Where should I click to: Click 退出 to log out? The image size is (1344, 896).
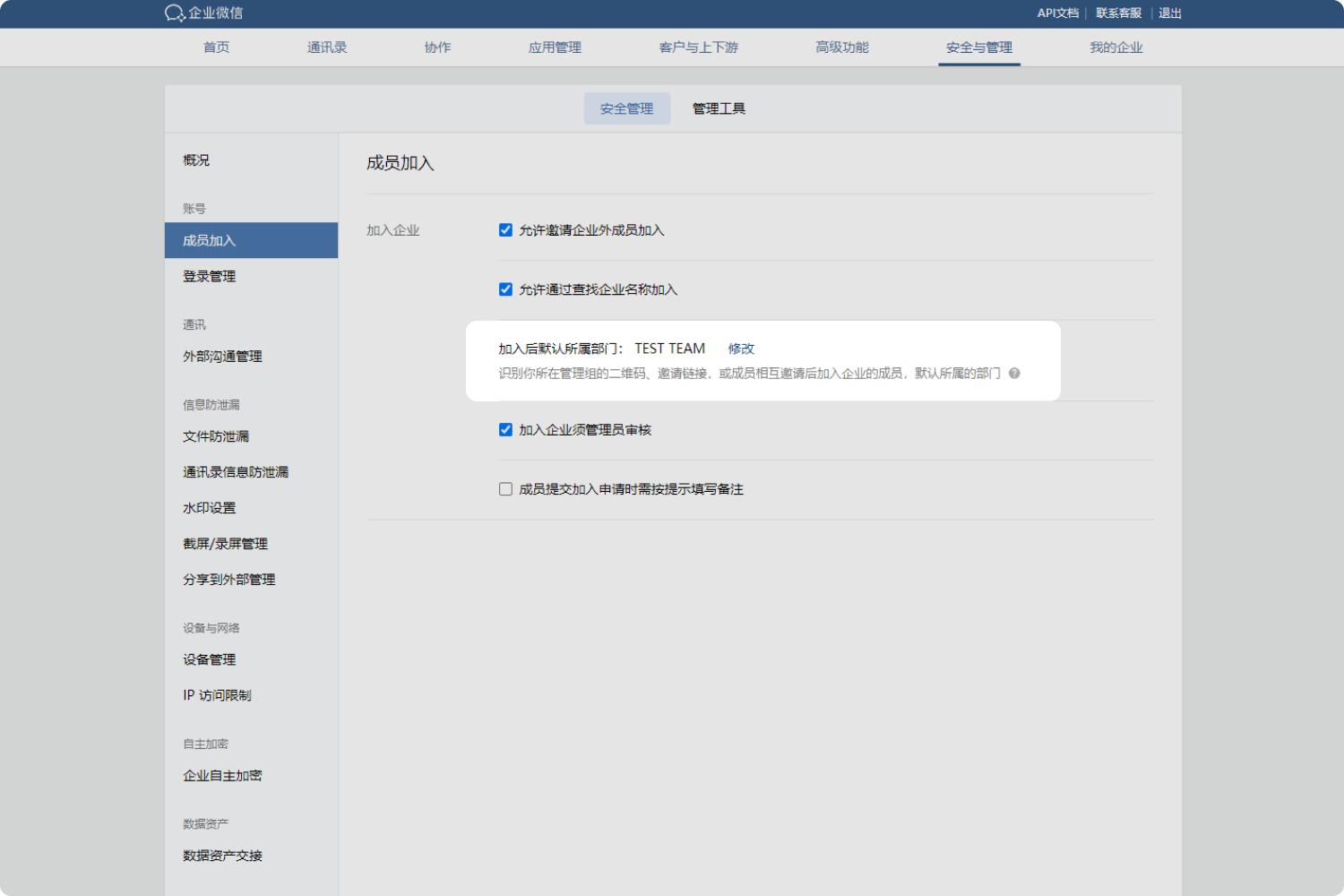point(1170,13)
